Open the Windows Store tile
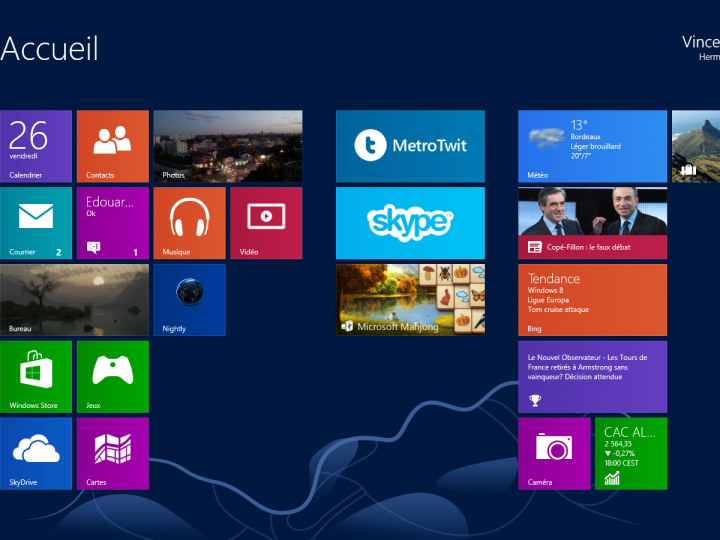Image resolution: width=720 pixels, height=540 pixels. pos(36,377)
